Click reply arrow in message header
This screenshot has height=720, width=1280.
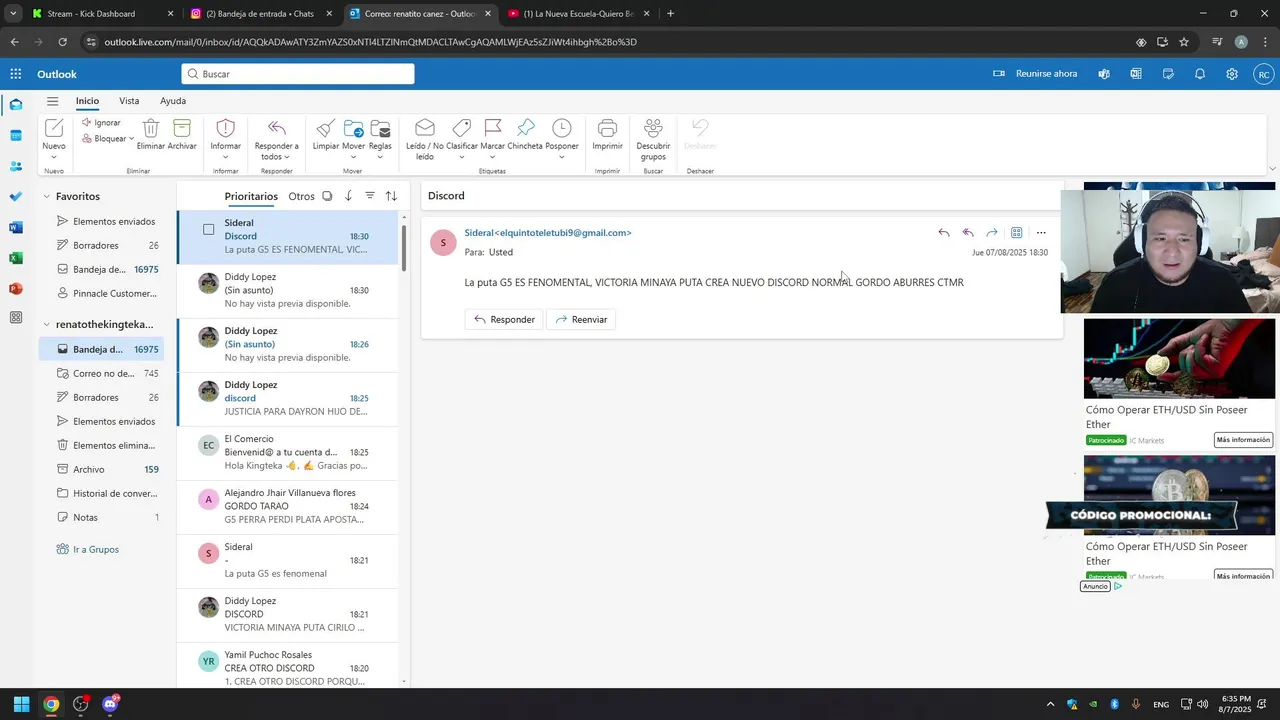[944, 233]
